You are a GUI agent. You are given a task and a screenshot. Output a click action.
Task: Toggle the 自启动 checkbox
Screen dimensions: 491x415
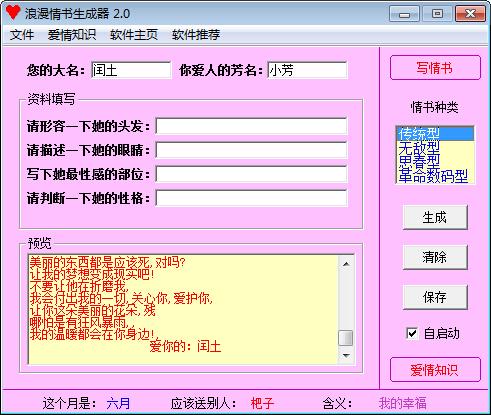[412, 333]
